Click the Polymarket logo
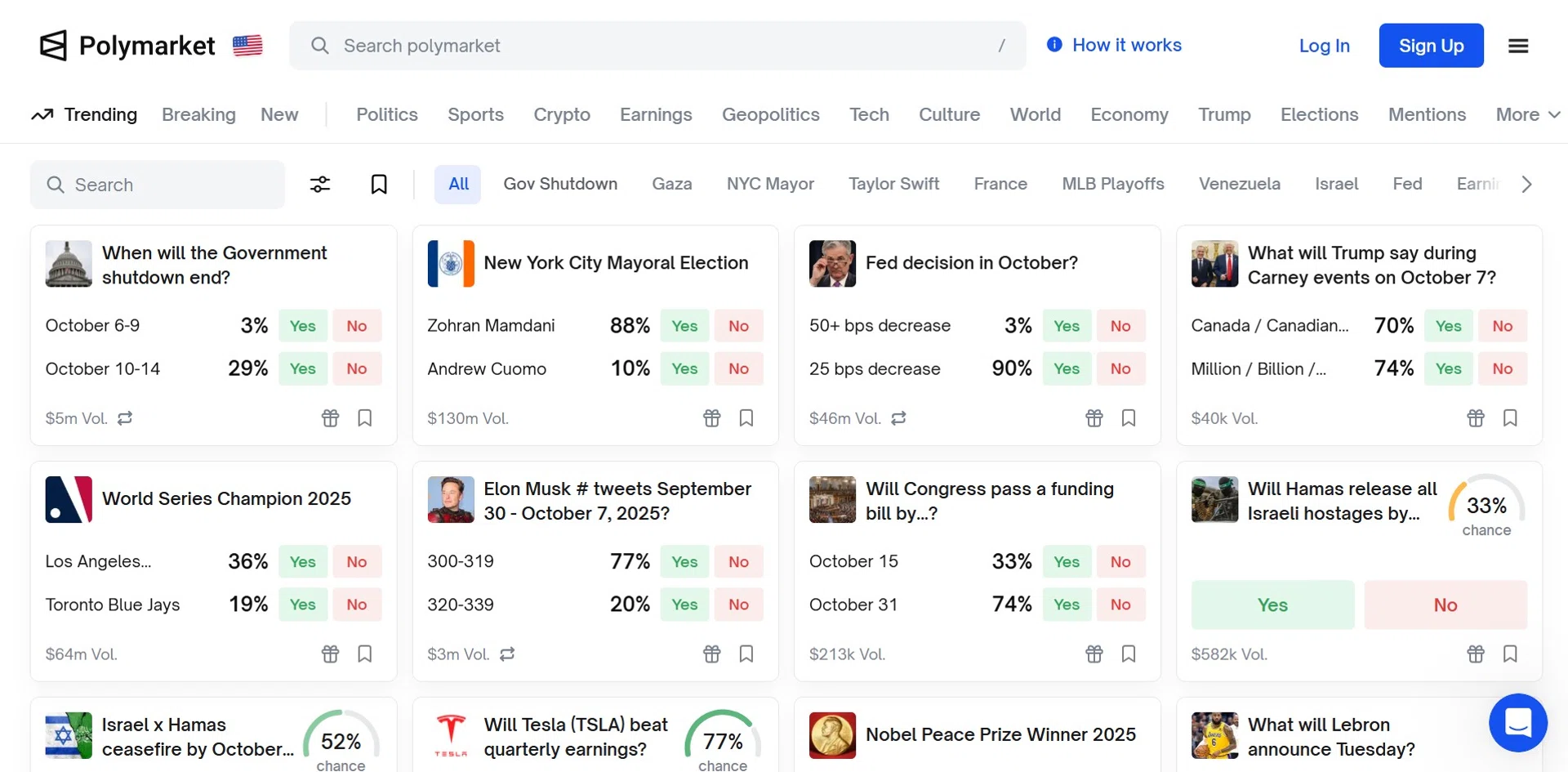The width and height of the screenshot is (1568, 772). (127, 46)
